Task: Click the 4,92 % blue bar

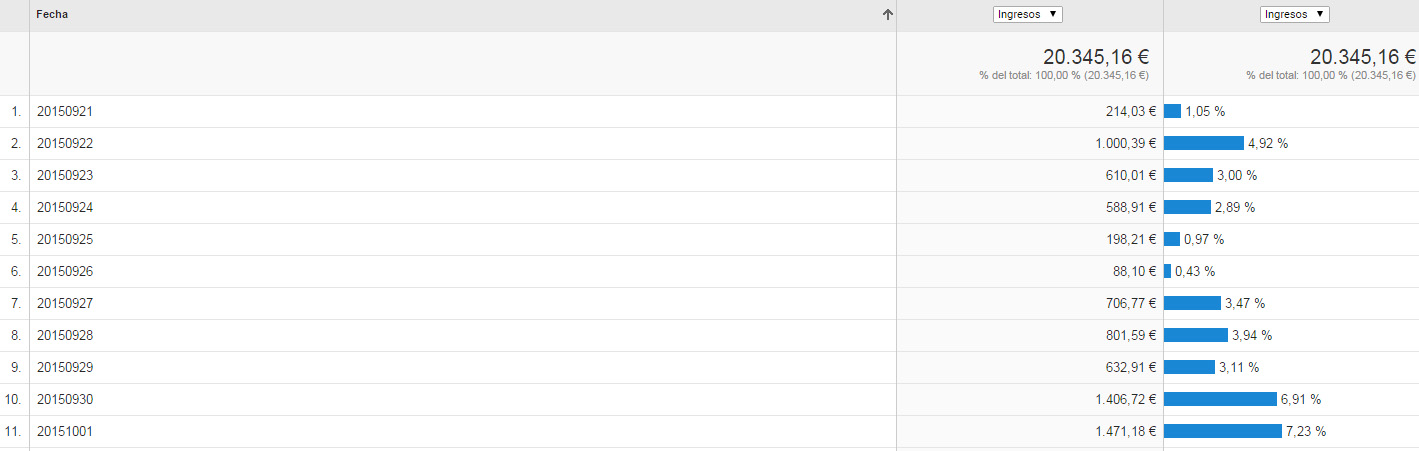Action: 1204,143
